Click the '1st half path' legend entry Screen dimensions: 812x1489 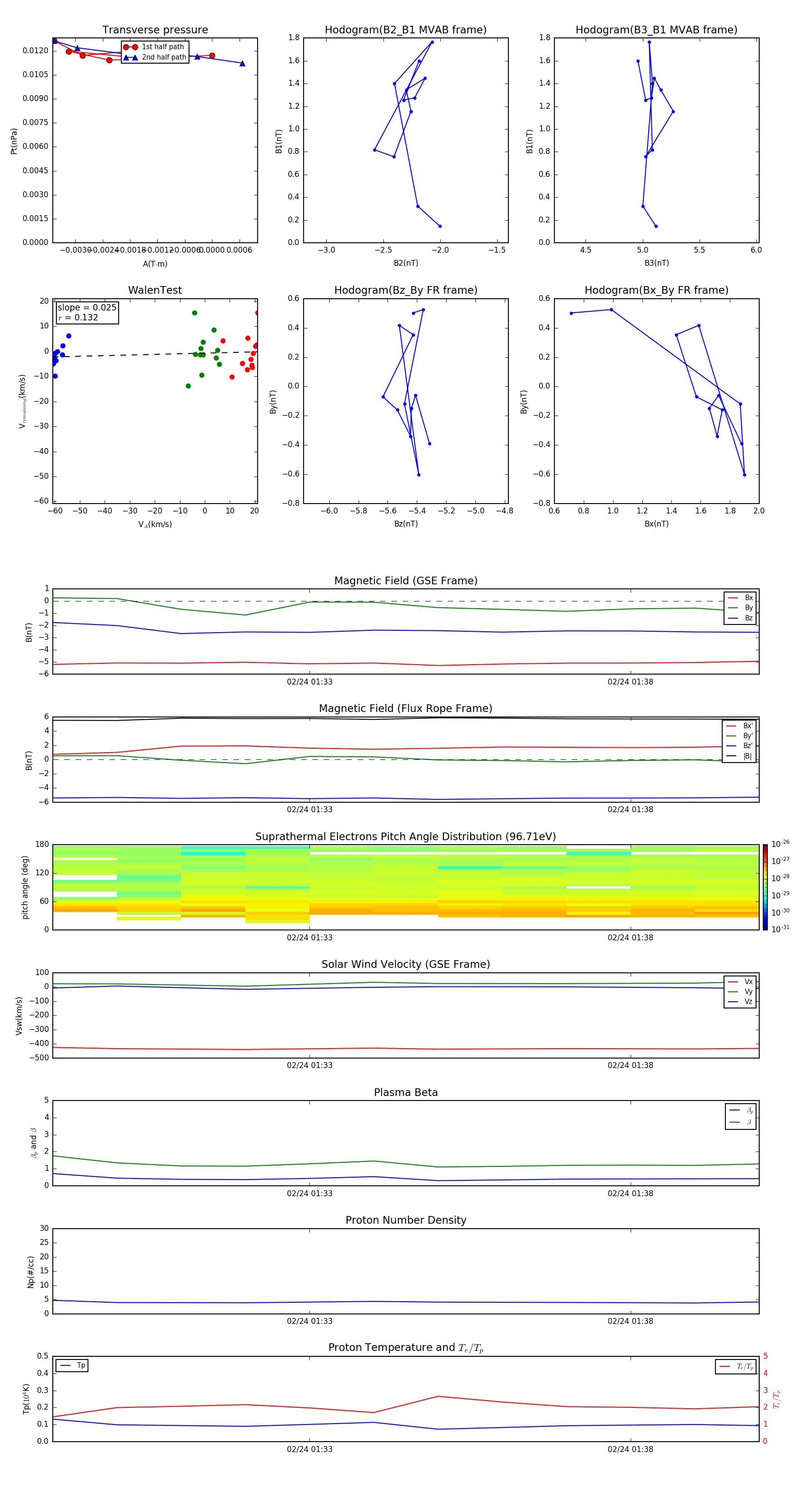click(x=155, y=47)
